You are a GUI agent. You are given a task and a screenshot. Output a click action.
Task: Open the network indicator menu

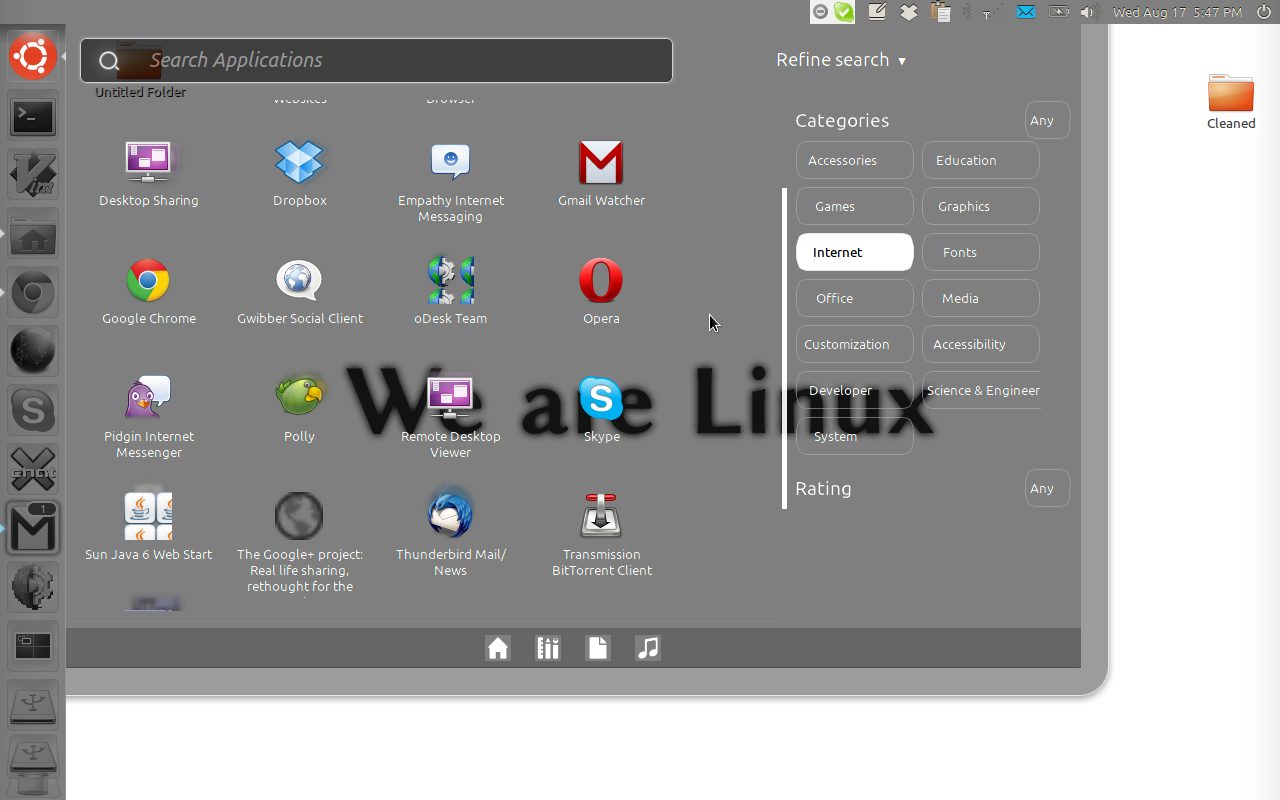(x=991, y=12)
